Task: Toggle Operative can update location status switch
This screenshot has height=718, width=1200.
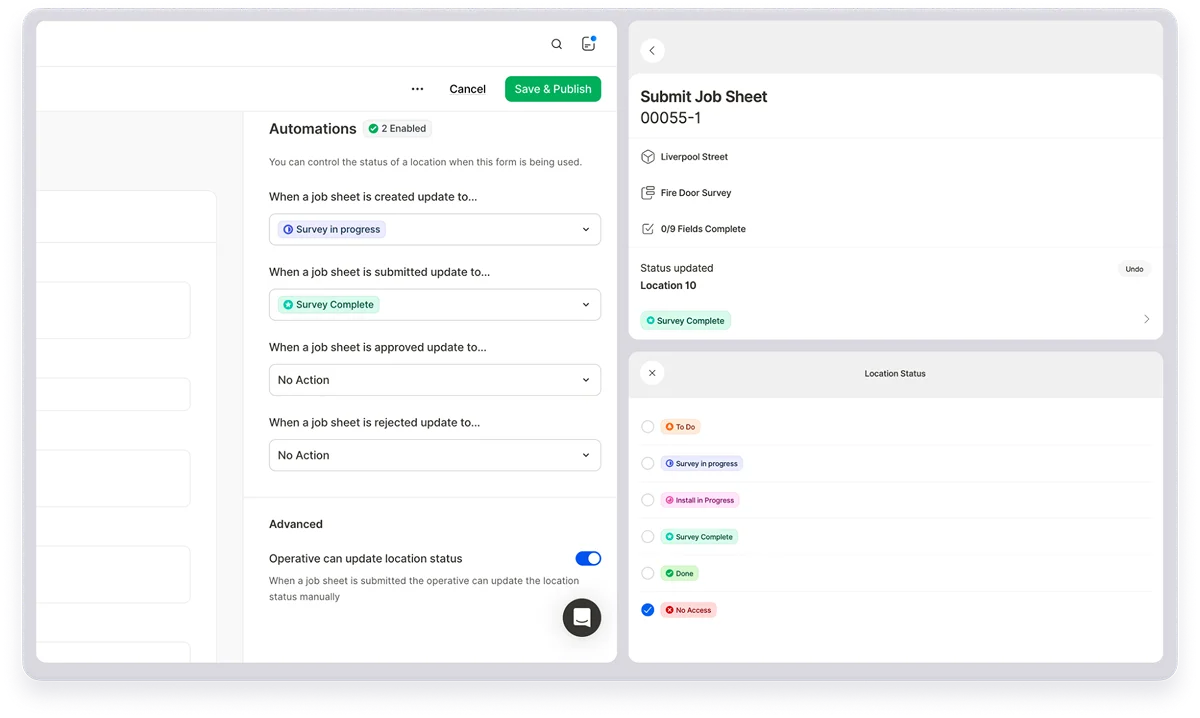Action: 588,559
